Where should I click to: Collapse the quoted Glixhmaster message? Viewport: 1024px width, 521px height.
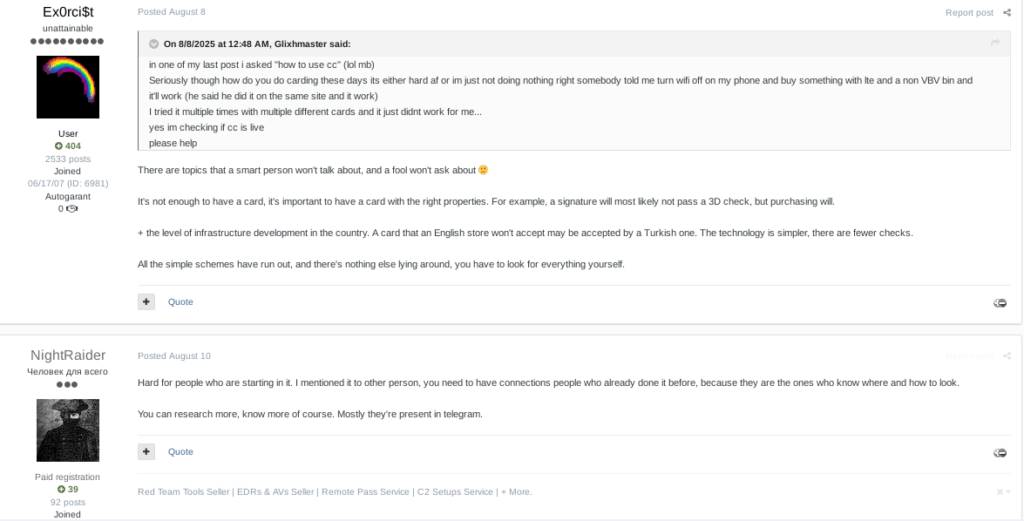coord(154,44)
